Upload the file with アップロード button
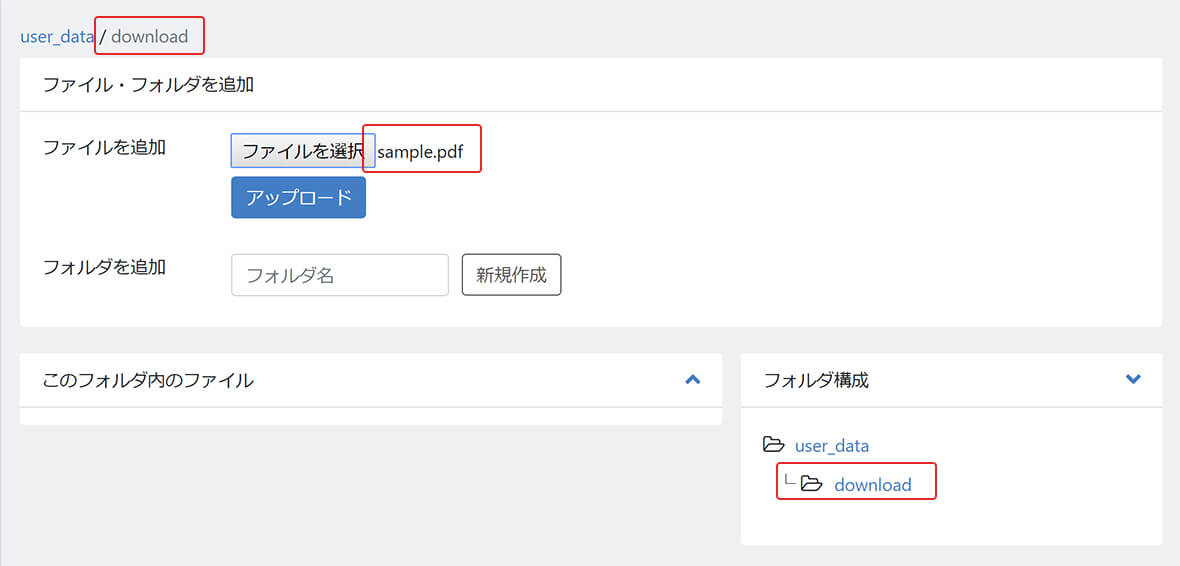 click(x=298, y=197)
